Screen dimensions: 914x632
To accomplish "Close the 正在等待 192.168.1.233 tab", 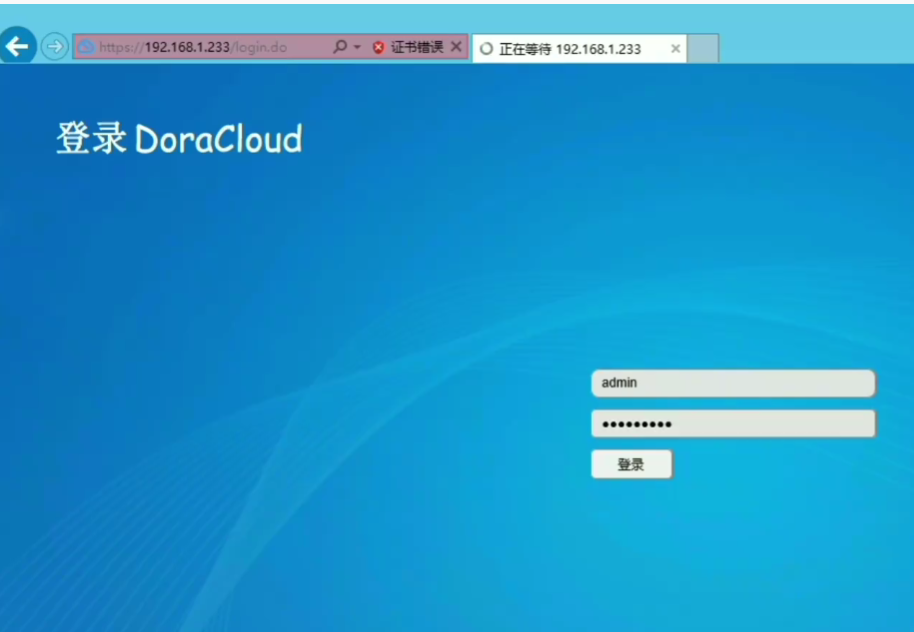I will 676,49.
